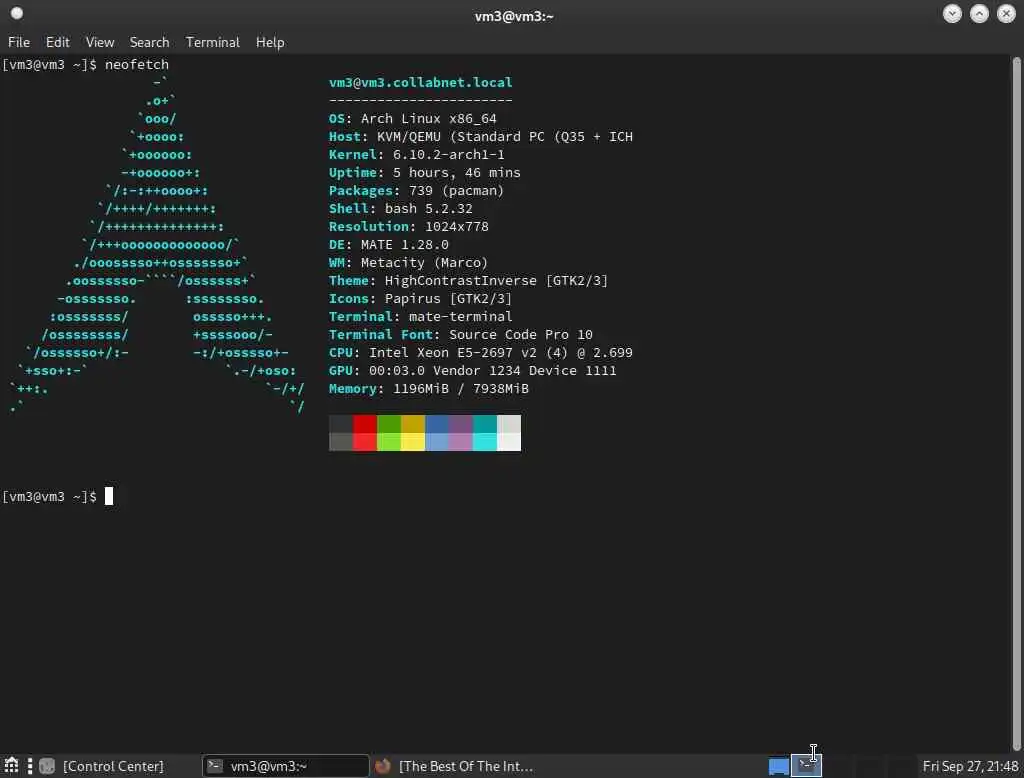The width and height of the screenshot is (1024, 778).
Task: Click the OS: Arch Linux x86_64 line
Action: tap(413, 119)
